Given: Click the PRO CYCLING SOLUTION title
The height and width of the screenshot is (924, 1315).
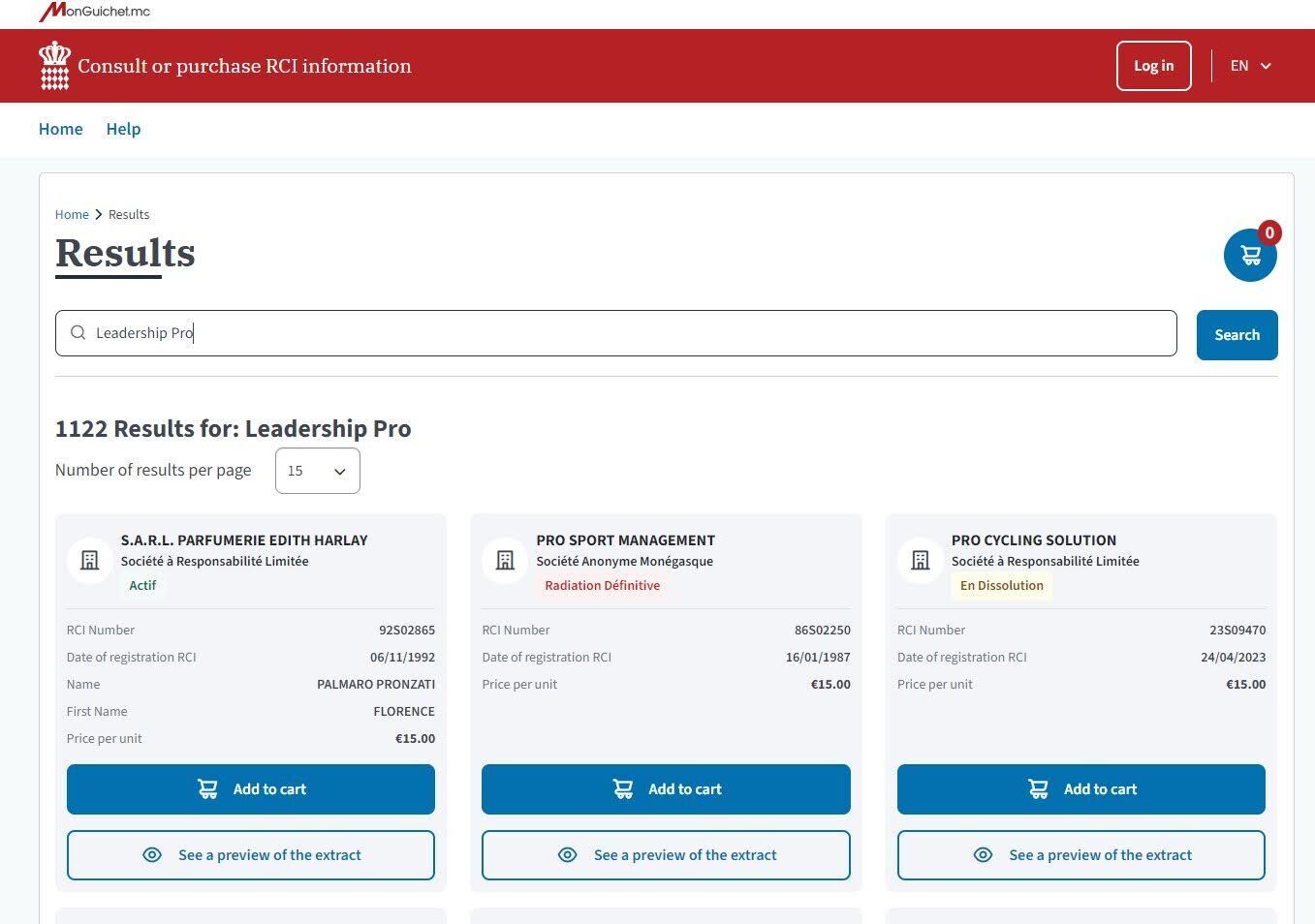Looking at the screenshot, I should (x=1034, y=540).
